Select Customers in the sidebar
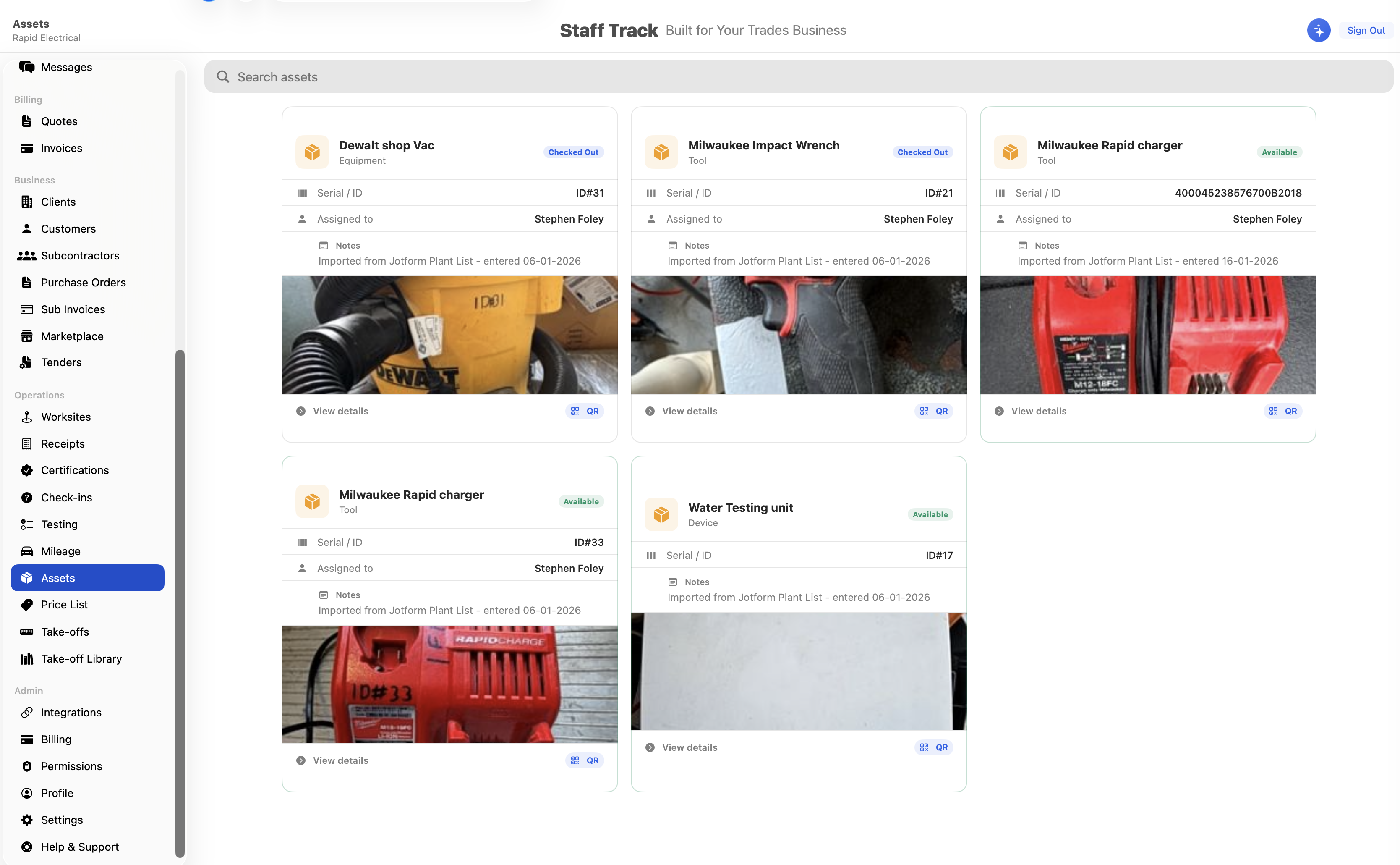1400x865 pixels. coord(87,229)
